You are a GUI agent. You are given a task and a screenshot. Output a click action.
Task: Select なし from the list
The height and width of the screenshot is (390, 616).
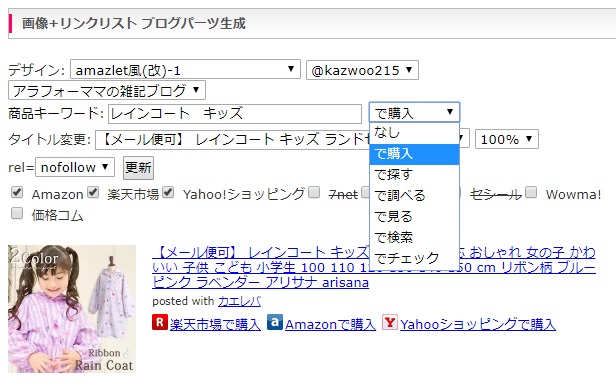[414, 133]
